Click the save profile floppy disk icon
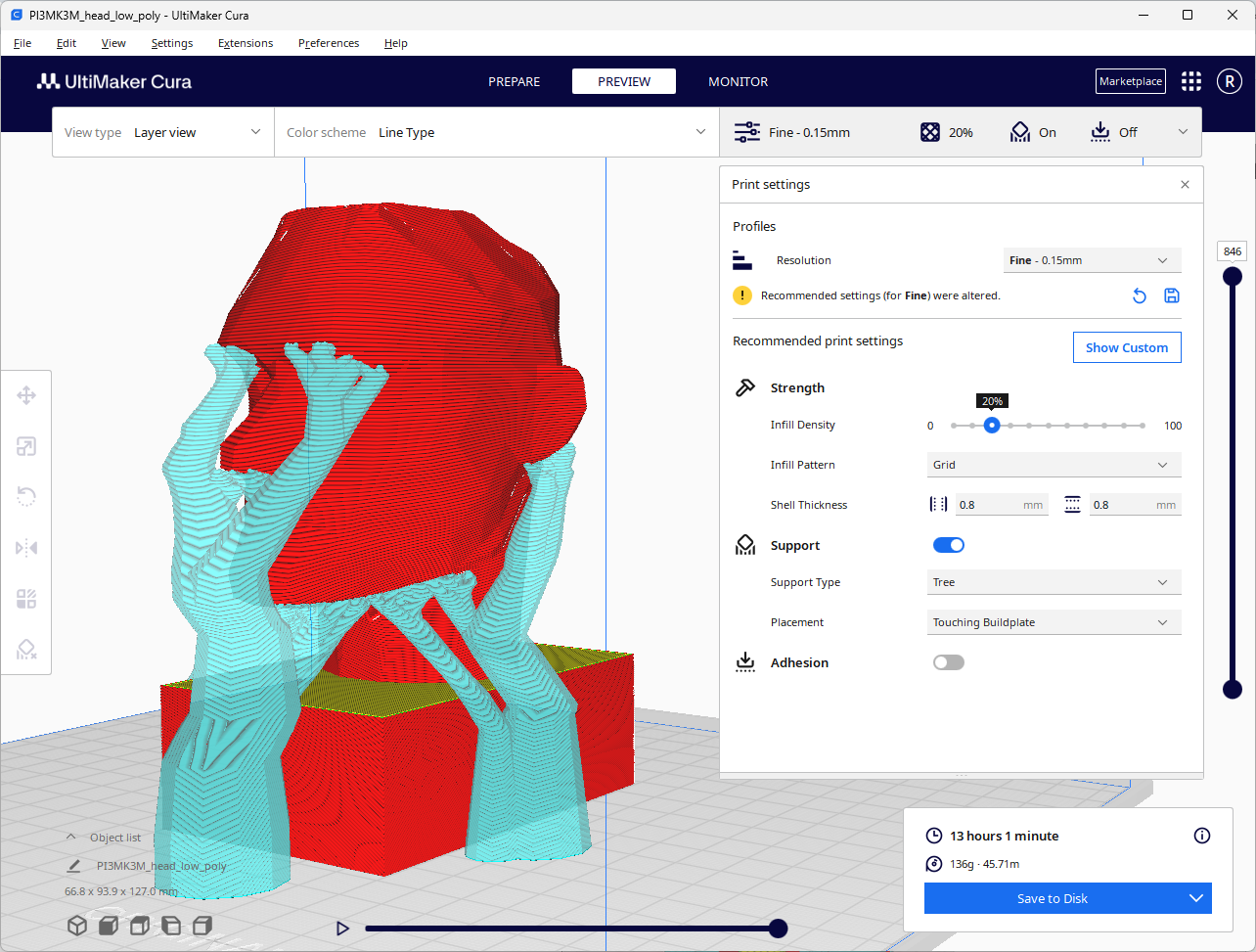 point(1171,295)
